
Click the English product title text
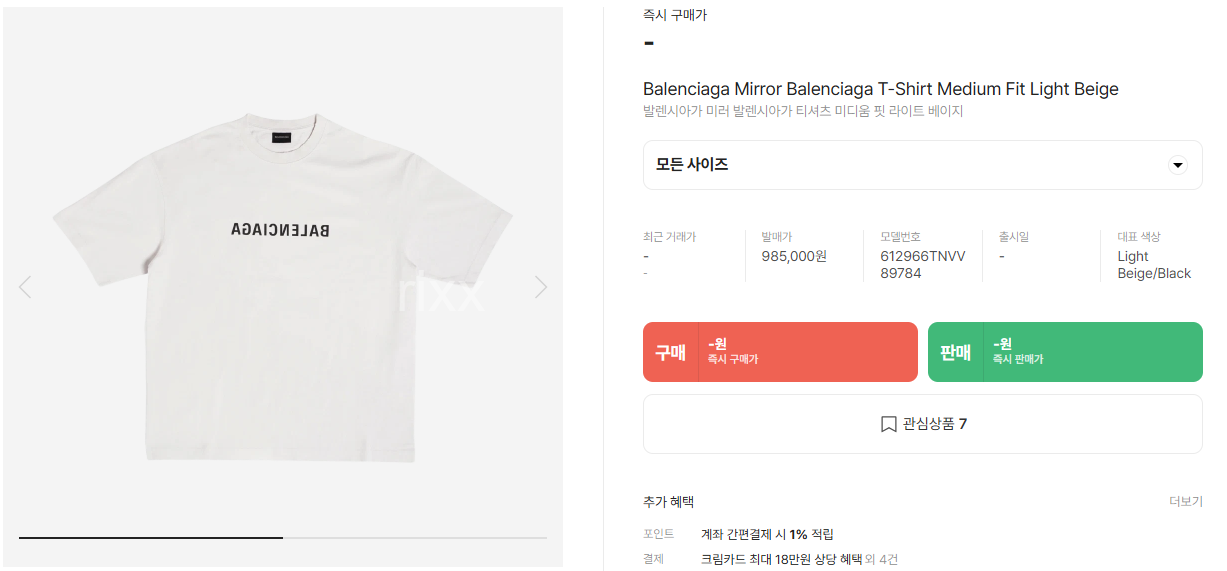[880, 90]
